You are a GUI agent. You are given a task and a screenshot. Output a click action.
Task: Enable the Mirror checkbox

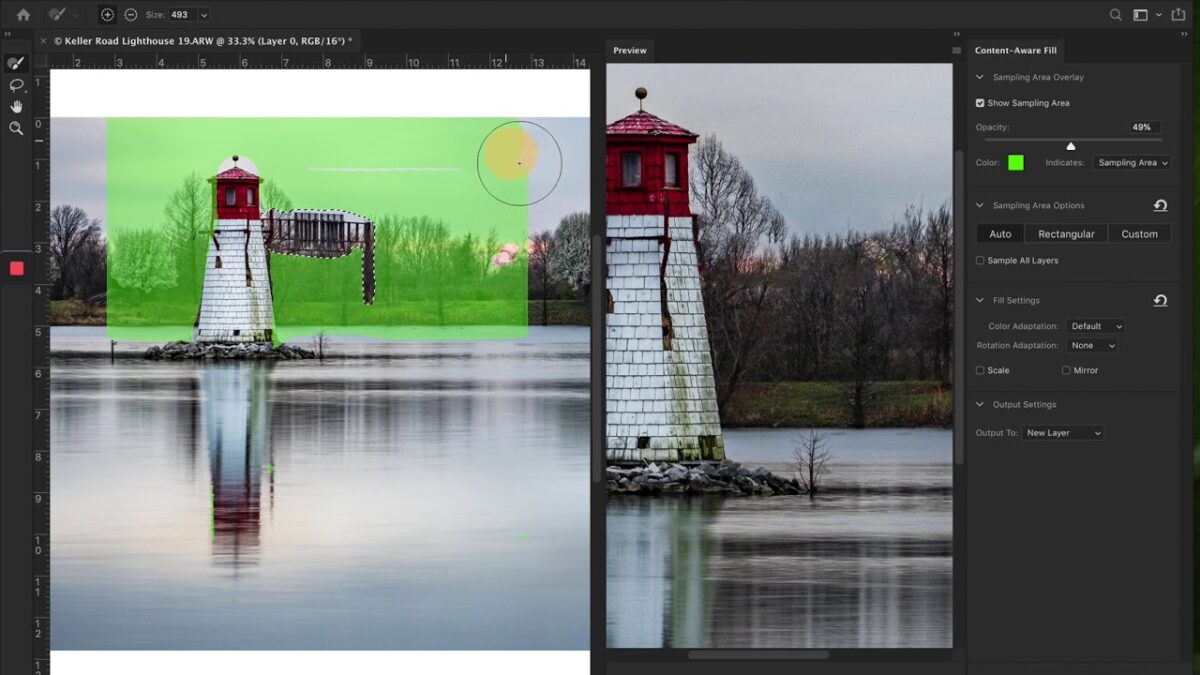tap(1066, 370)
